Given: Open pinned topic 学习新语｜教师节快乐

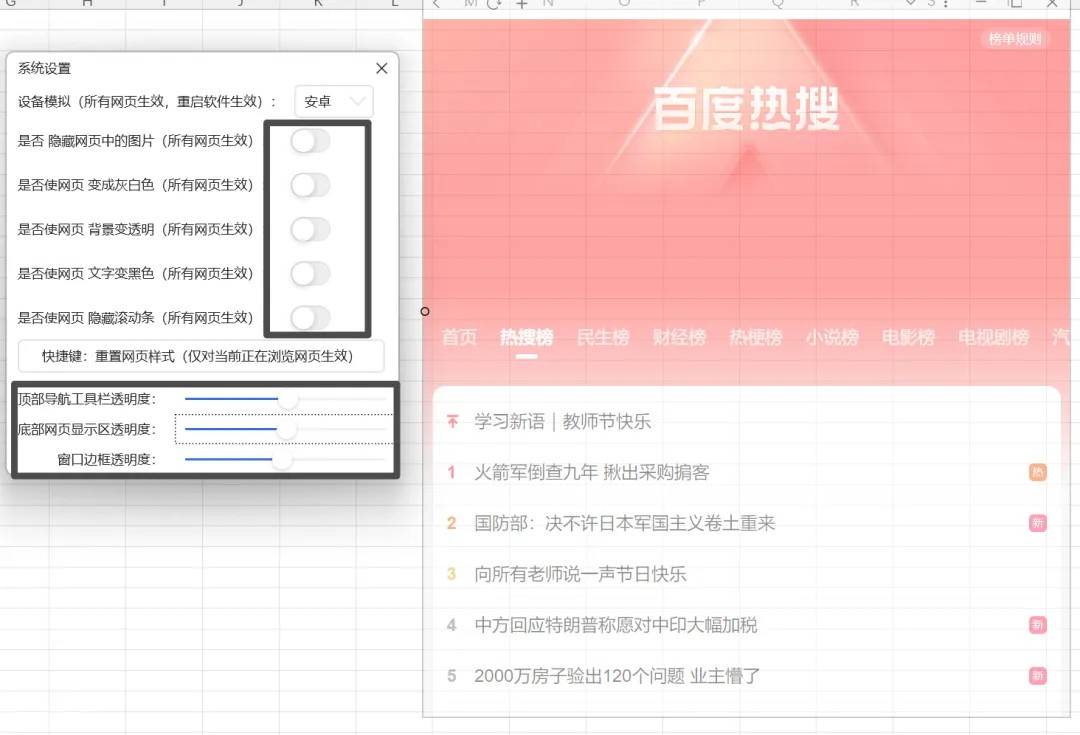Looking at the screenshot, I should pyautogui.click(x=562, y=422).
